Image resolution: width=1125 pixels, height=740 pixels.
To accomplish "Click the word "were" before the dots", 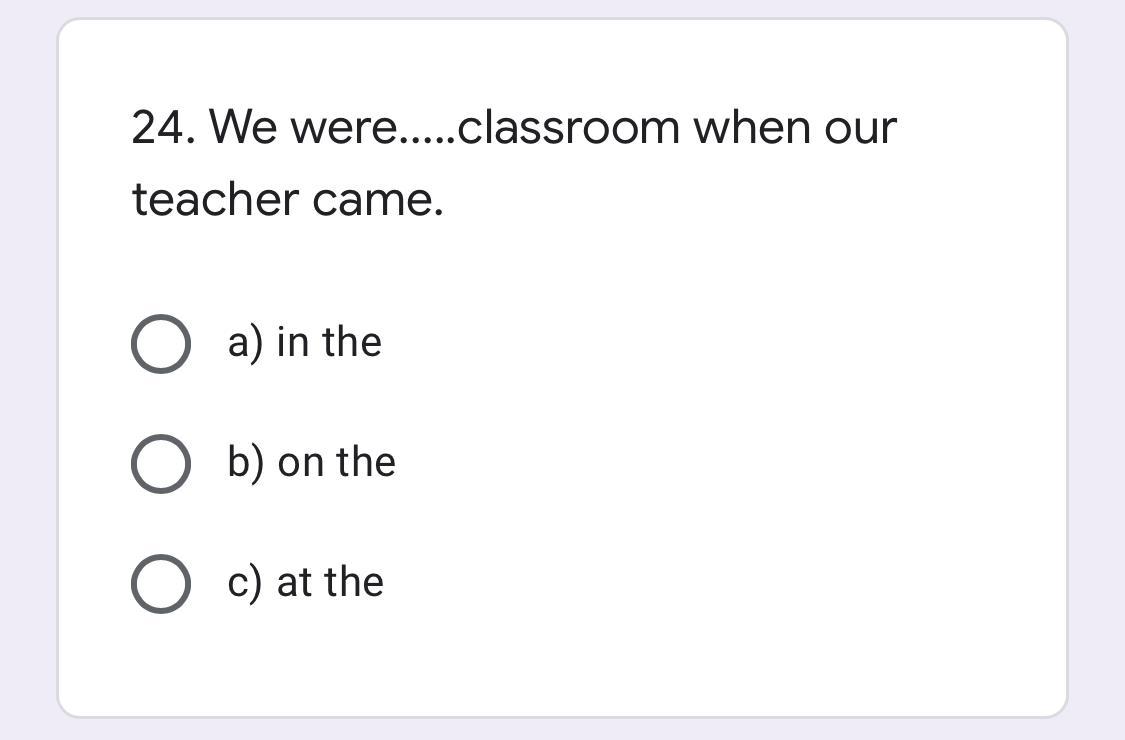I will coord(343,128).
